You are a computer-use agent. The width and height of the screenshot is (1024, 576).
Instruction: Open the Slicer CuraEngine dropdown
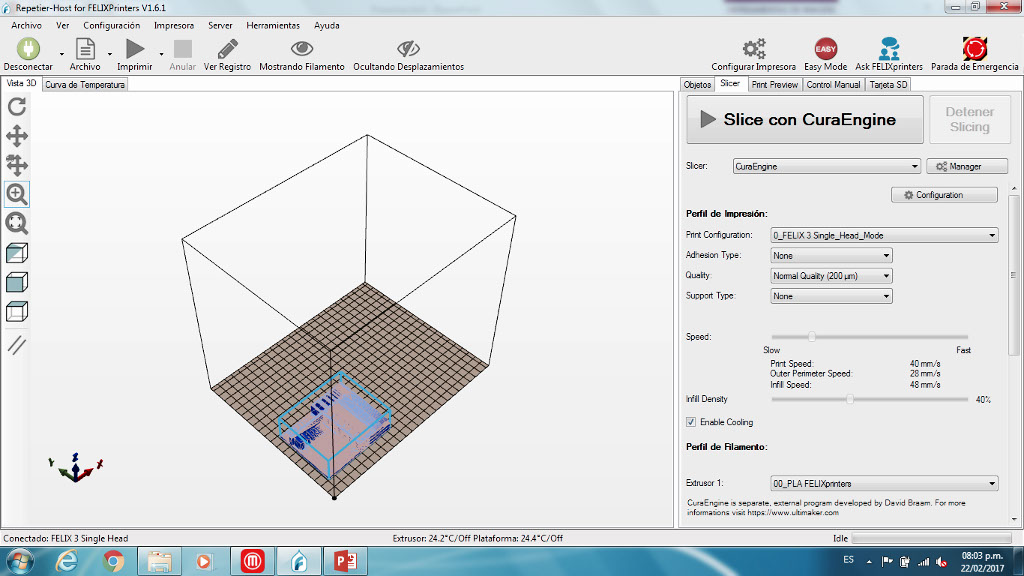click(x=826, y=167)
